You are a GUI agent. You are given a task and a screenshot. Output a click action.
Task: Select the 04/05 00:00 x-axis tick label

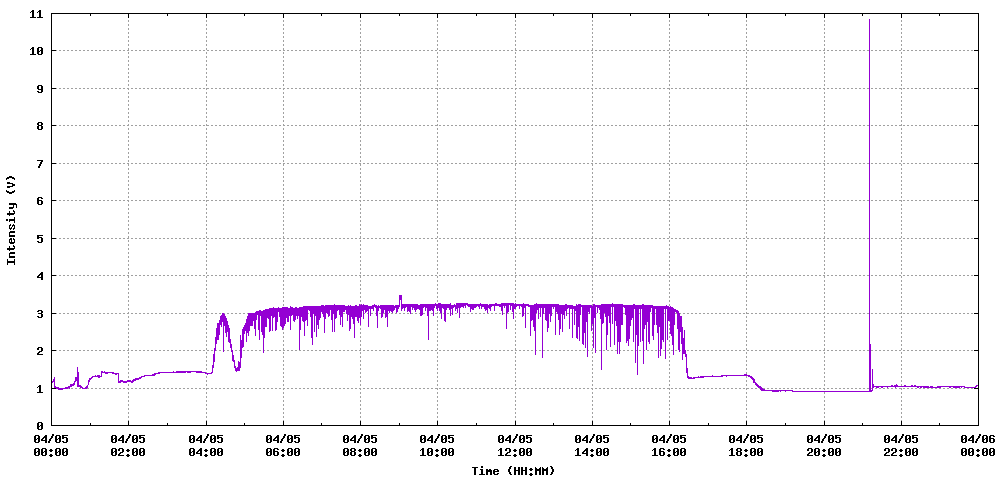pos(51,445)
